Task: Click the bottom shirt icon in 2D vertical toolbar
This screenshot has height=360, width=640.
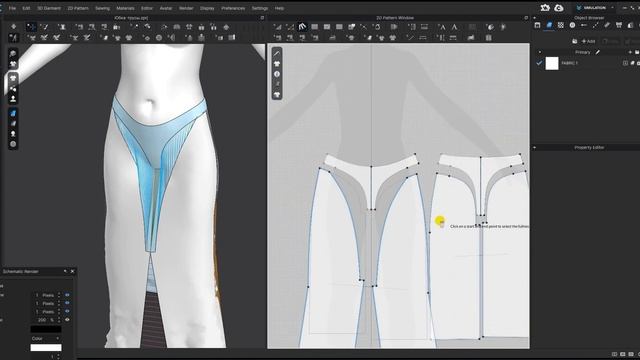Action: click(x=277, y=95)
